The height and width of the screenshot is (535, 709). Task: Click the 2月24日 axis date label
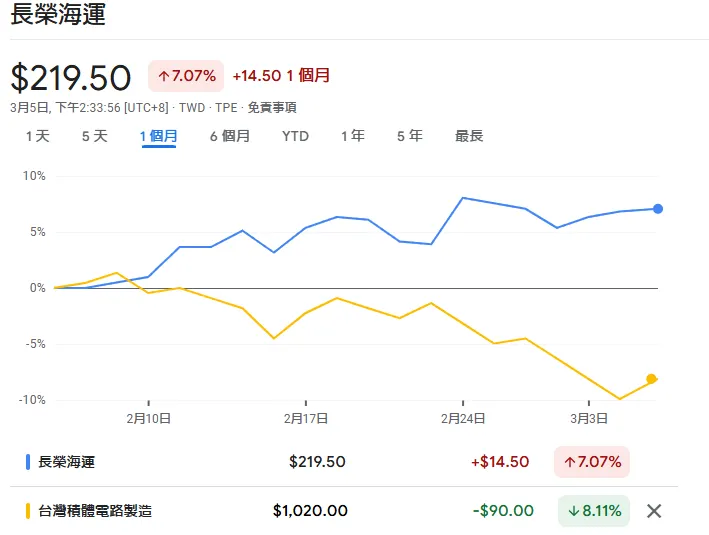[463, 418]
